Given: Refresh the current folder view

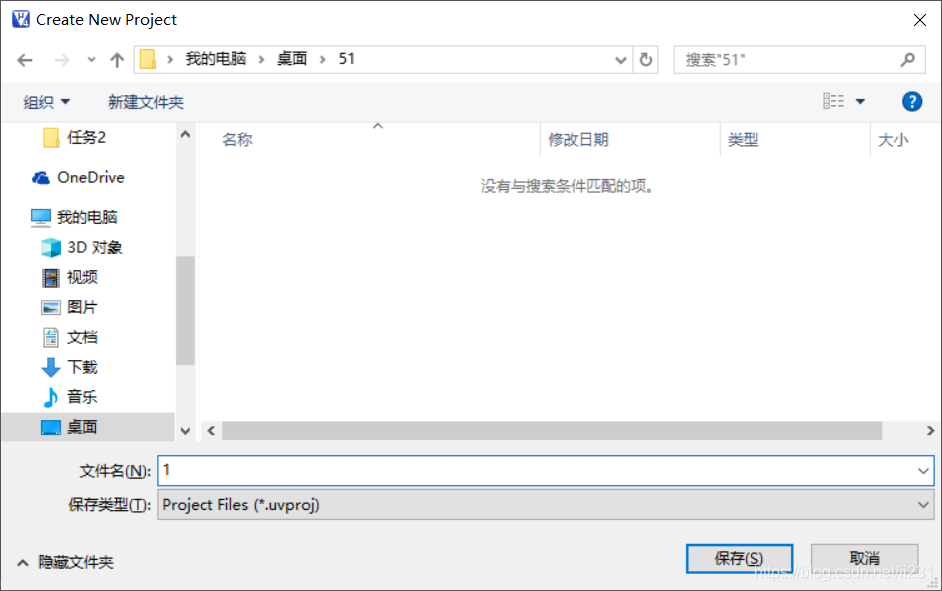Looking at the screenshot, I should tap(646, 59).
